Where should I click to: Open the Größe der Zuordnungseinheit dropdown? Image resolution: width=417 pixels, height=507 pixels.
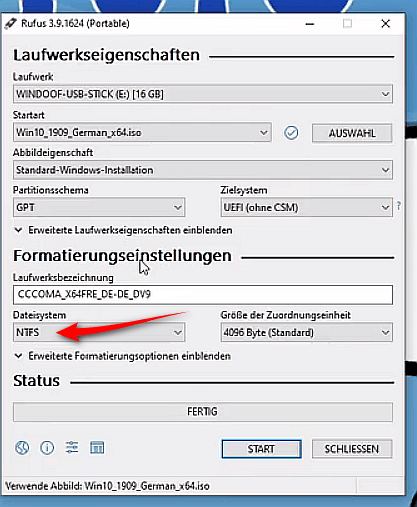click(306, 332)
